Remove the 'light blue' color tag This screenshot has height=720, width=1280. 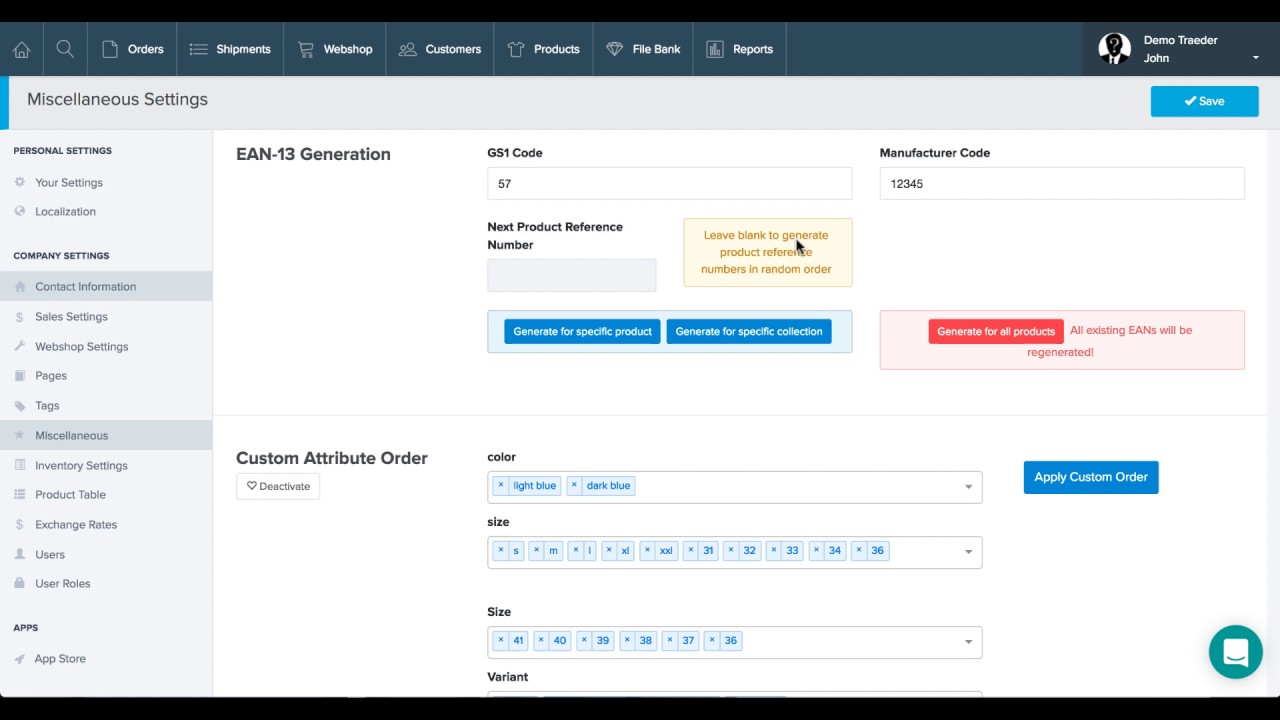501,485
